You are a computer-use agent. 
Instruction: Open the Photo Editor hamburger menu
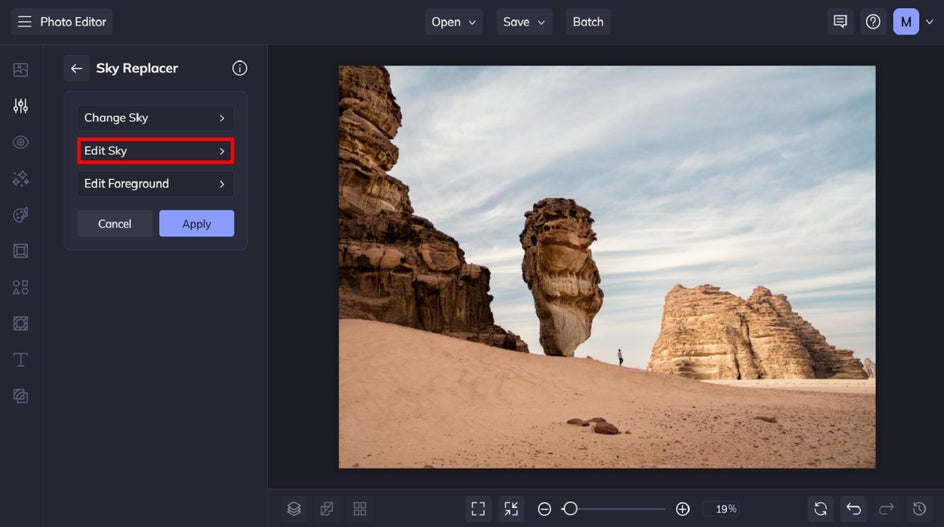click(24, 22)
